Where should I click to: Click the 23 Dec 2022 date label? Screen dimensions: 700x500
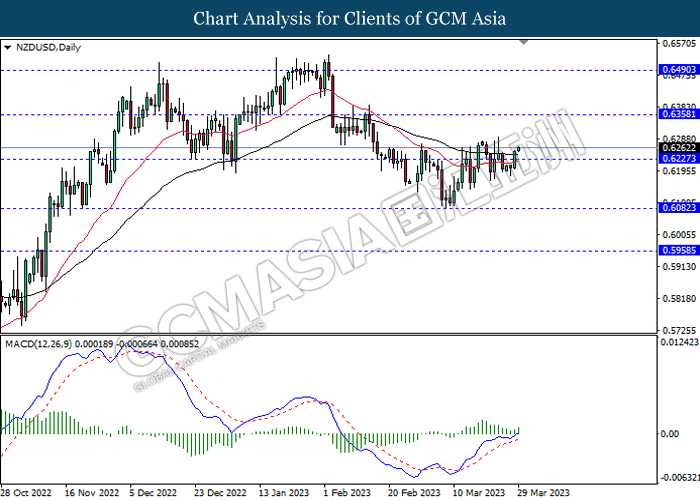click(220, 492)
